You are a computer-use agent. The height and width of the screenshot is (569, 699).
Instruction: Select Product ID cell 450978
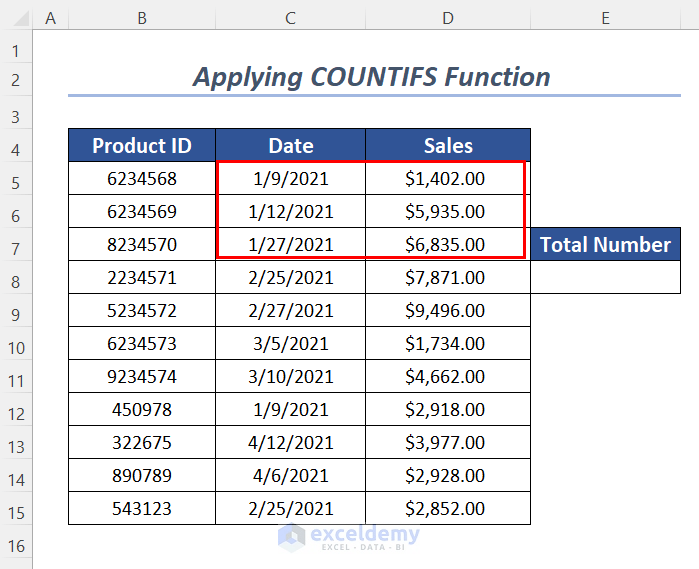tap(142, 409)
